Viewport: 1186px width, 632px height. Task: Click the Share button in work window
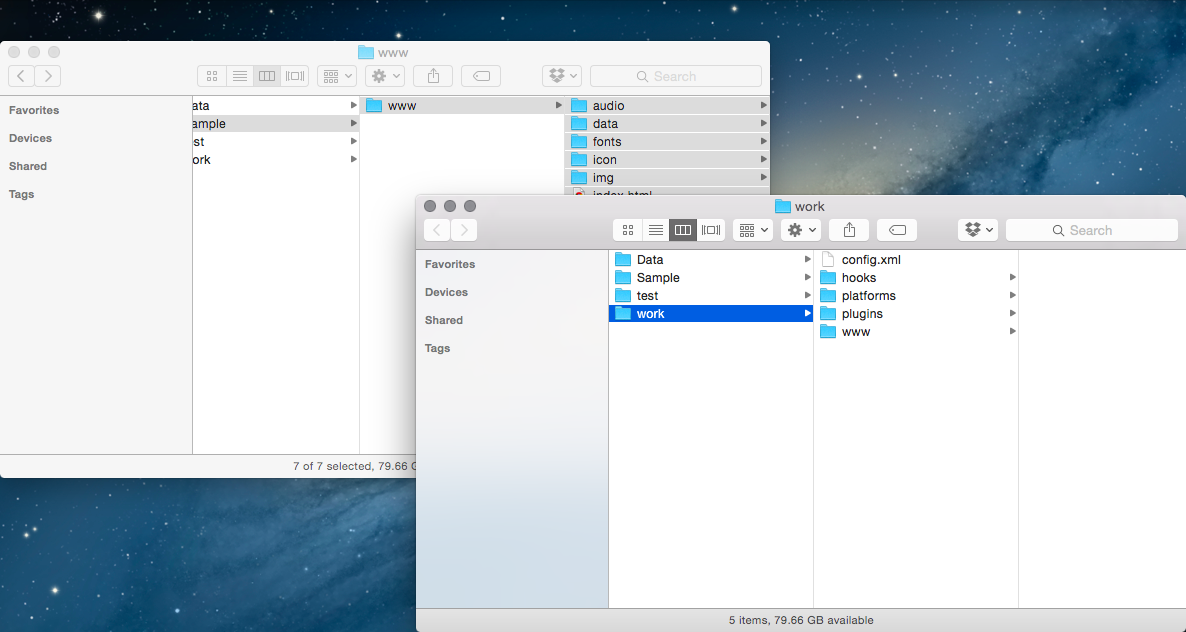[x=849, y=230]
